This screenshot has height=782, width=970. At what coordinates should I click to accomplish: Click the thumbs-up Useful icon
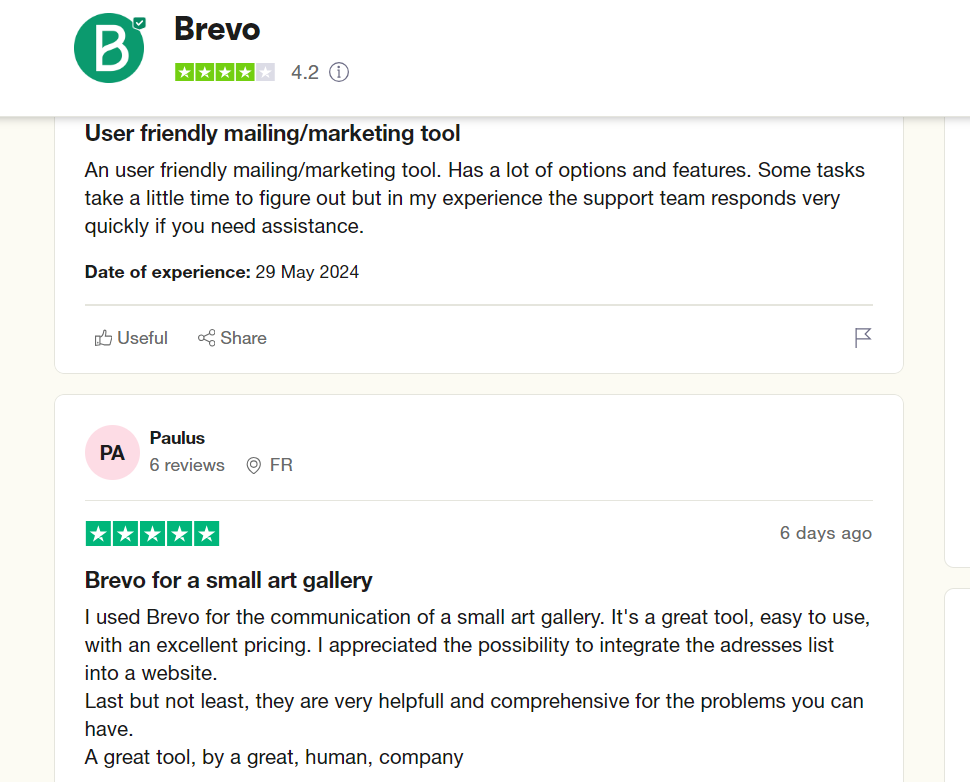tap(103, 338)
